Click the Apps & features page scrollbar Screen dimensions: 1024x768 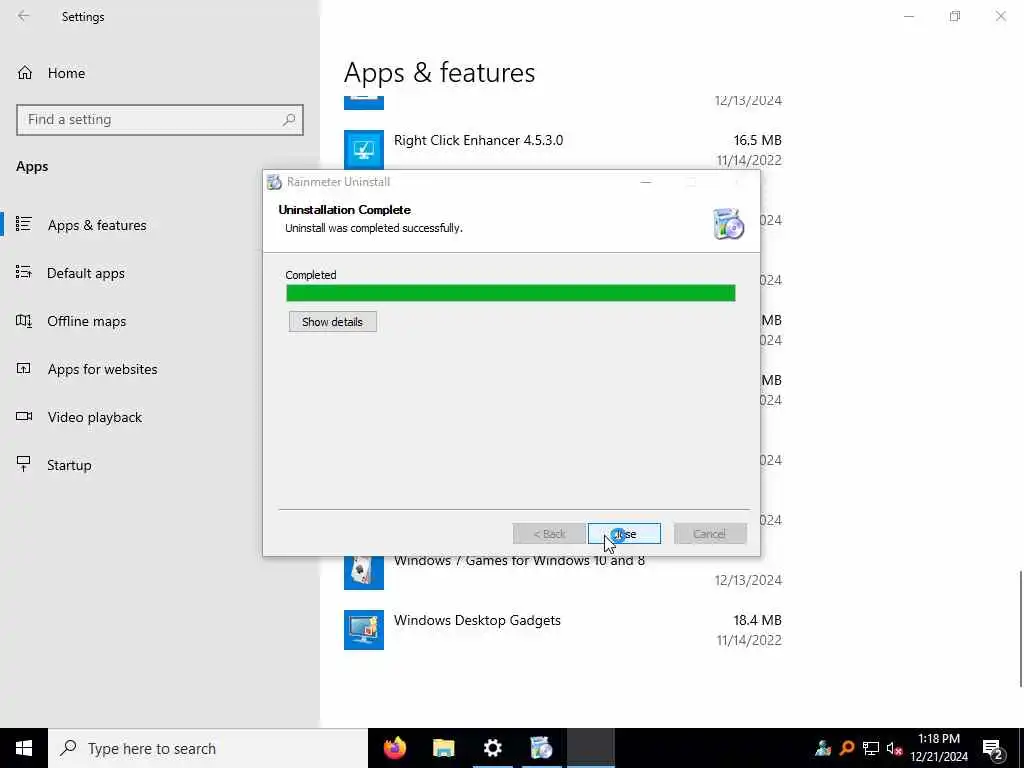coord(1020,629)
